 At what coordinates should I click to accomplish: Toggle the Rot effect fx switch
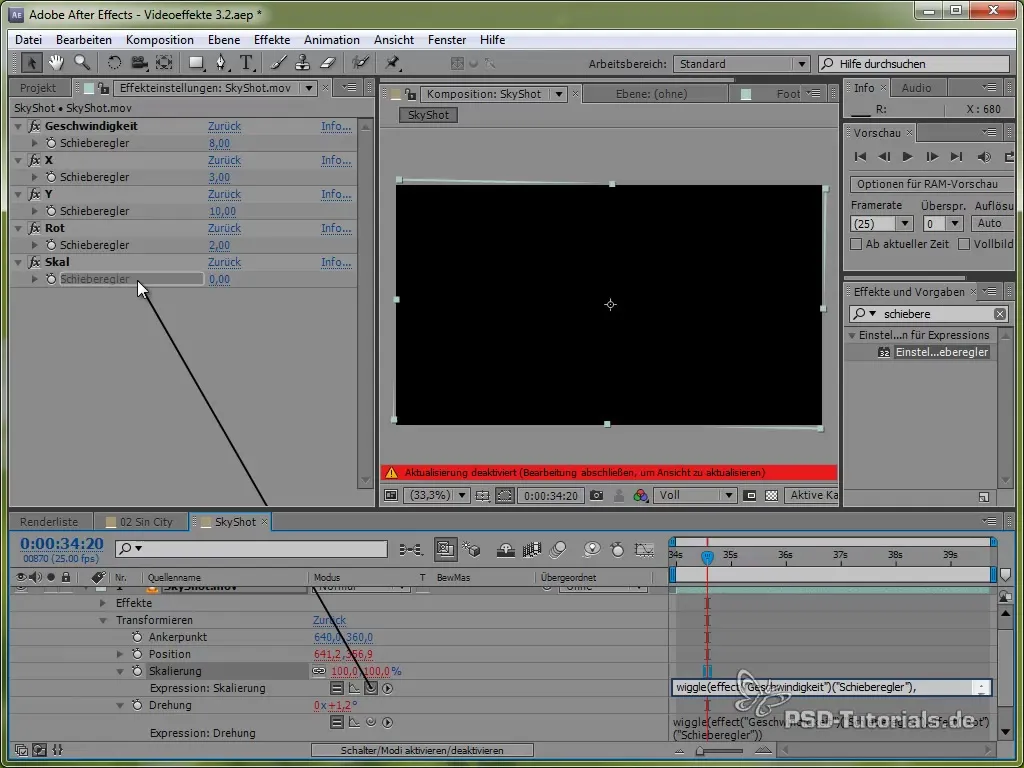pyautogui.click(x=35, y=228)
